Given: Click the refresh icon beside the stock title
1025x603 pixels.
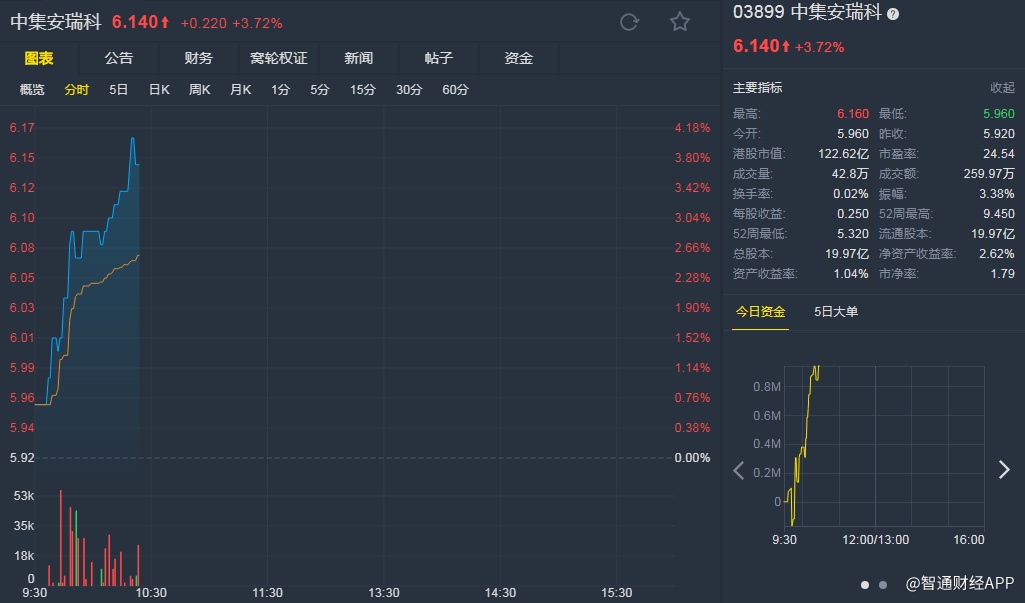Looking at the screenshot, I should click(629, 22).
